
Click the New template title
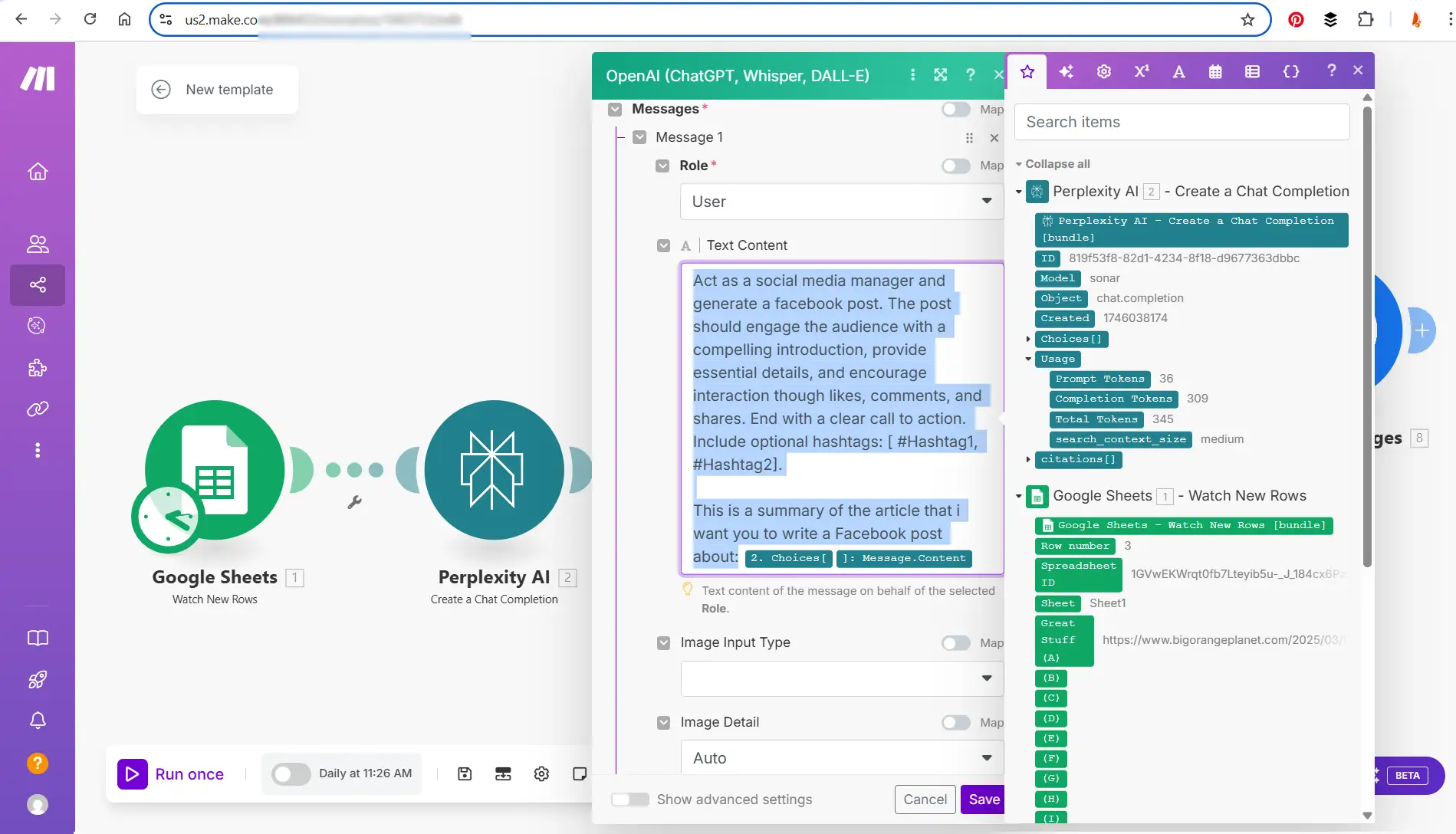[x=229, y=90]
